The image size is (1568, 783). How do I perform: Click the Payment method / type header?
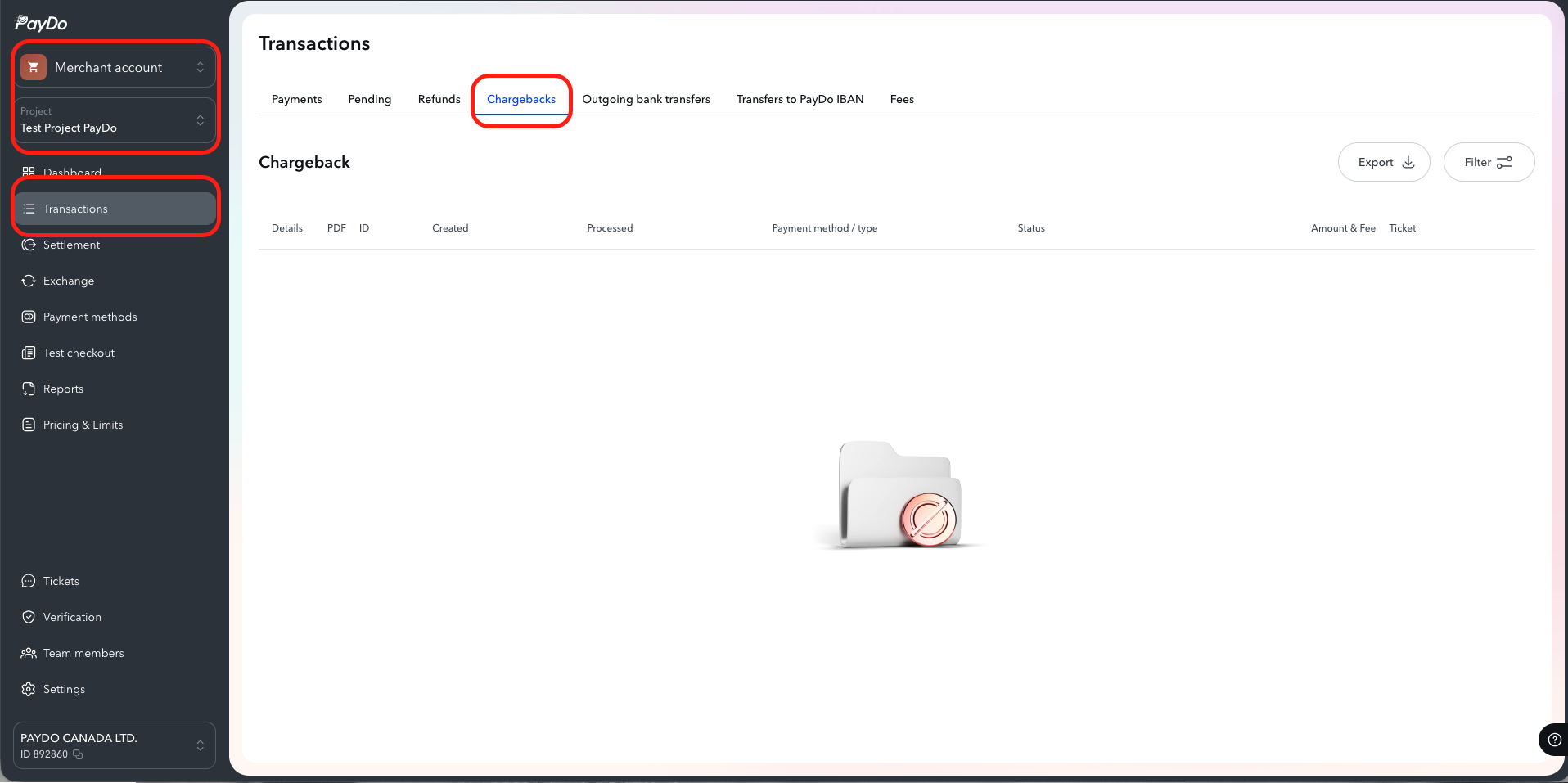click(x=825, y=228)
